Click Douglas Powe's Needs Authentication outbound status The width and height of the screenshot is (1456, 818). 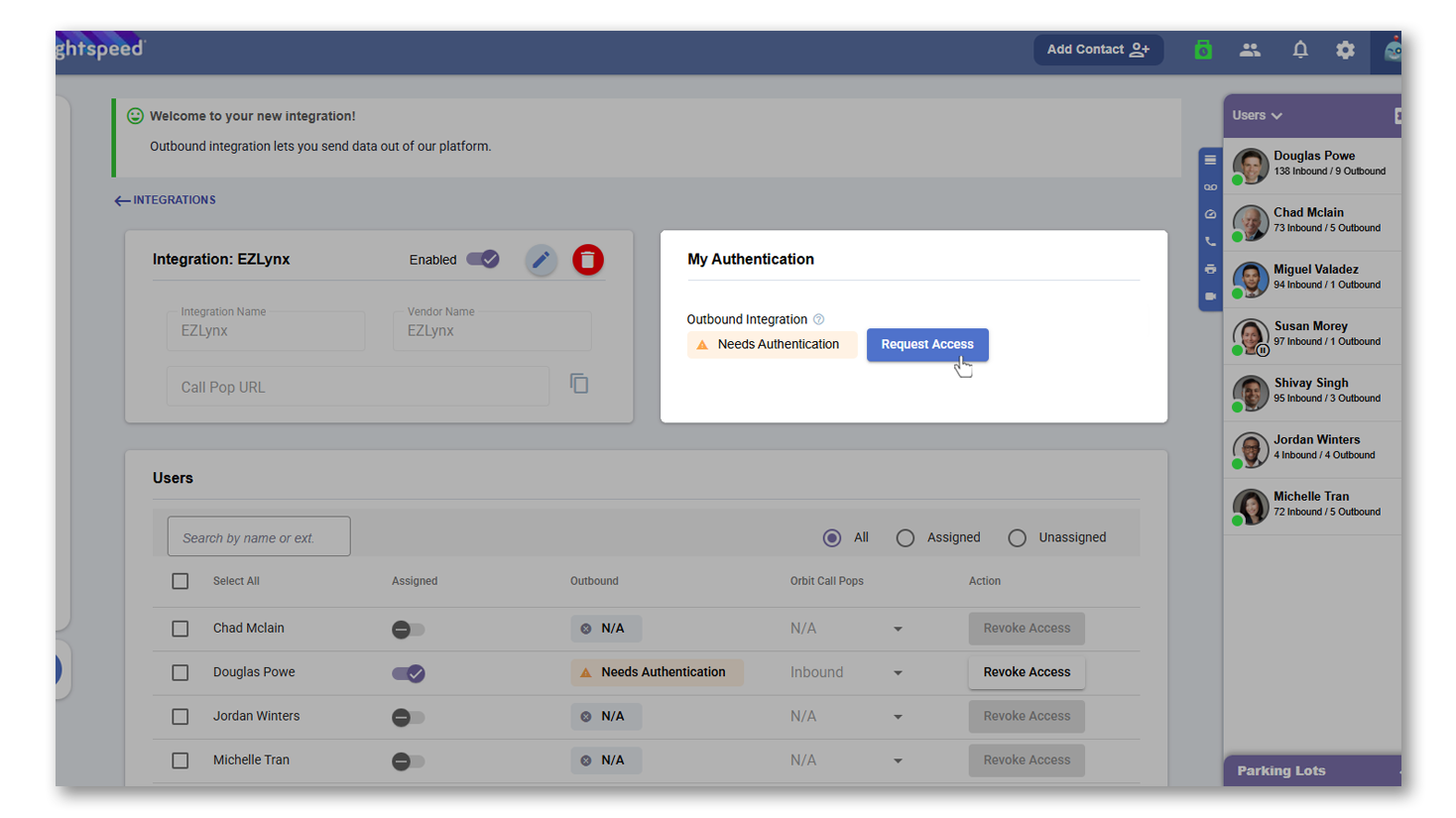click(657, 672)
